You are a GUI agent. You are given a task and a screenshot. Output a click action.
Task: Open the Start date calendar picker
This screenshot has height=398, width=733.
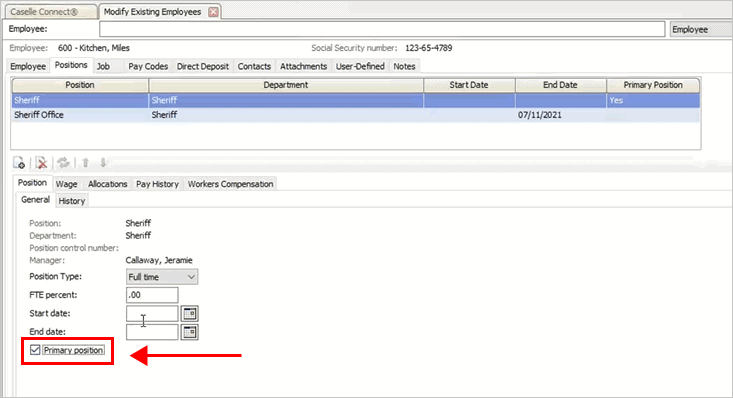coord(189,313)
